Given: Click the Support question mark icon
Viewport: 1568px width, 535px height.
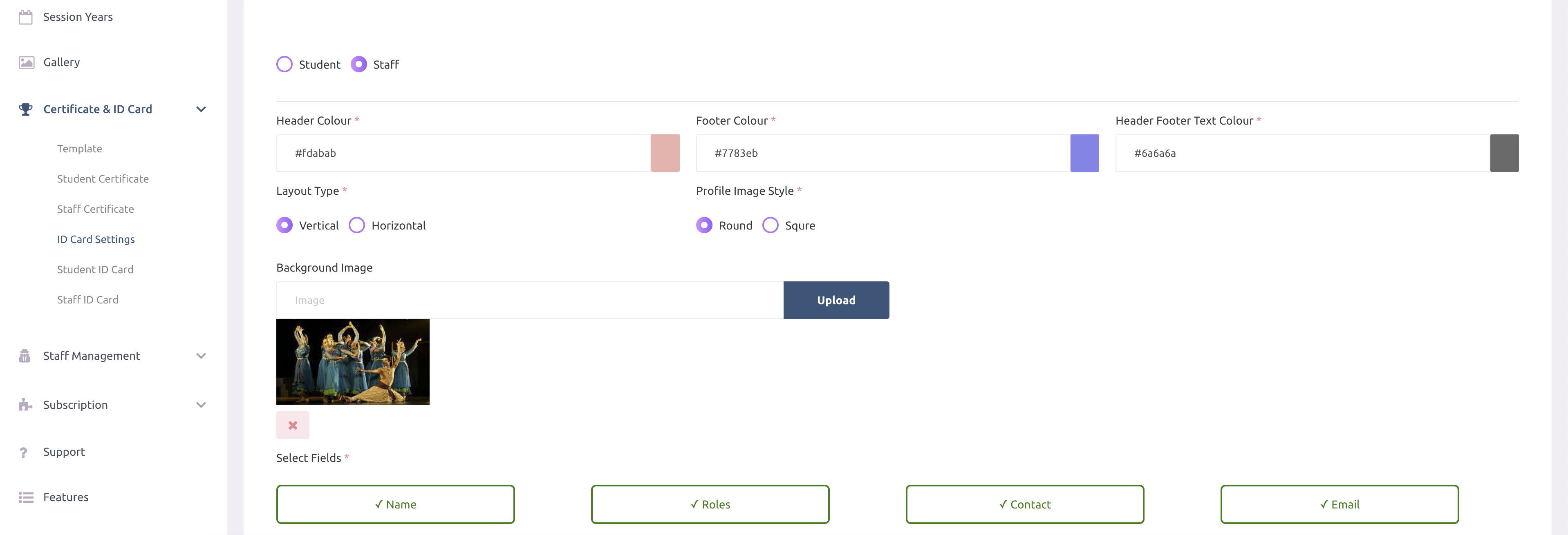Looking at the screenshot, I should (x=23, y=452).
